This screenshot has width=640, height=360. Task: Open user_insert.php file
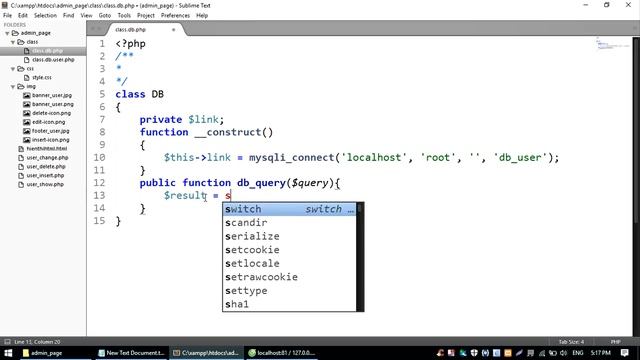[x=45, y=176]
